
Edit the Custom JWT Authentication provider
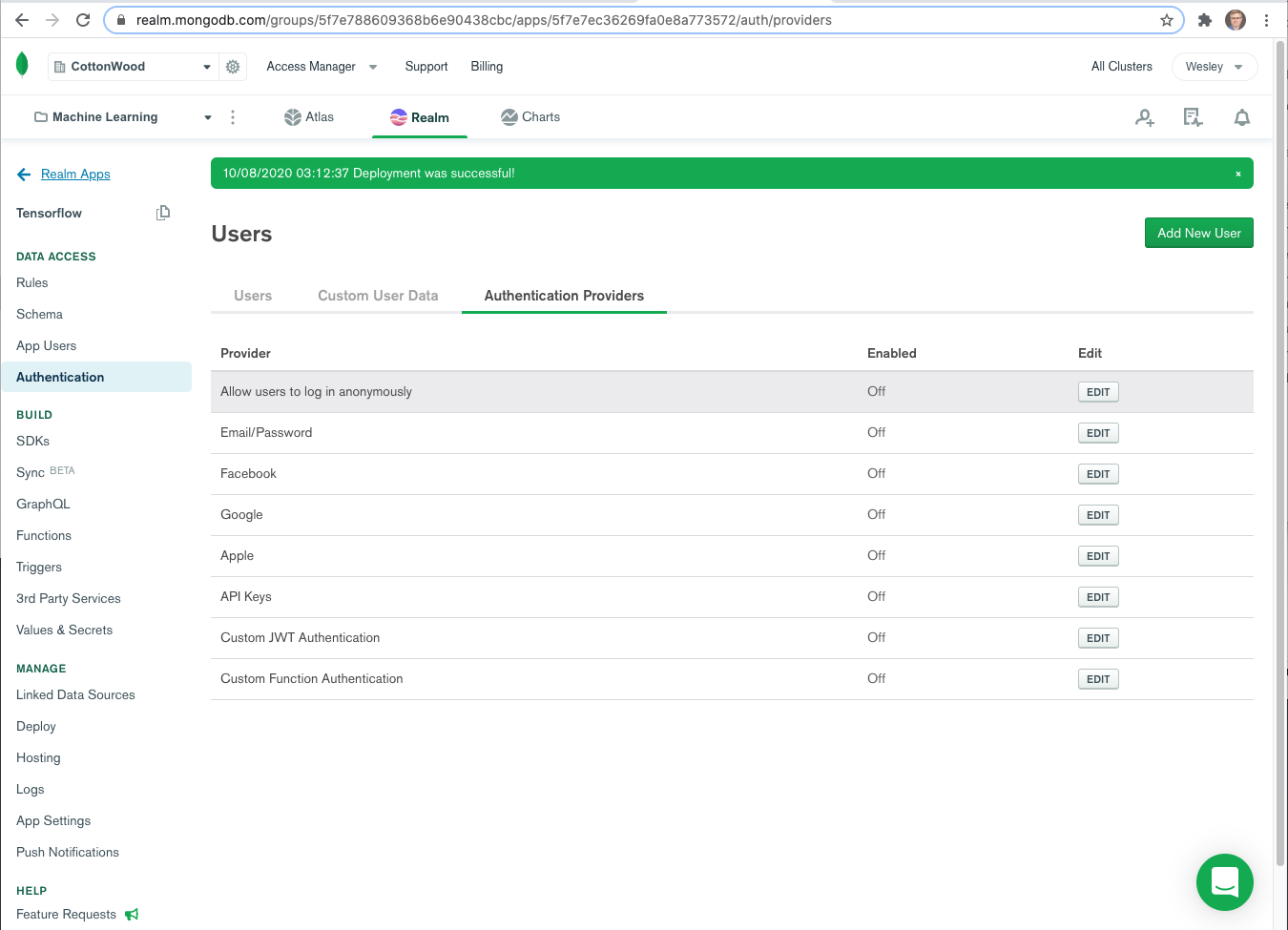click(1098, 638)
